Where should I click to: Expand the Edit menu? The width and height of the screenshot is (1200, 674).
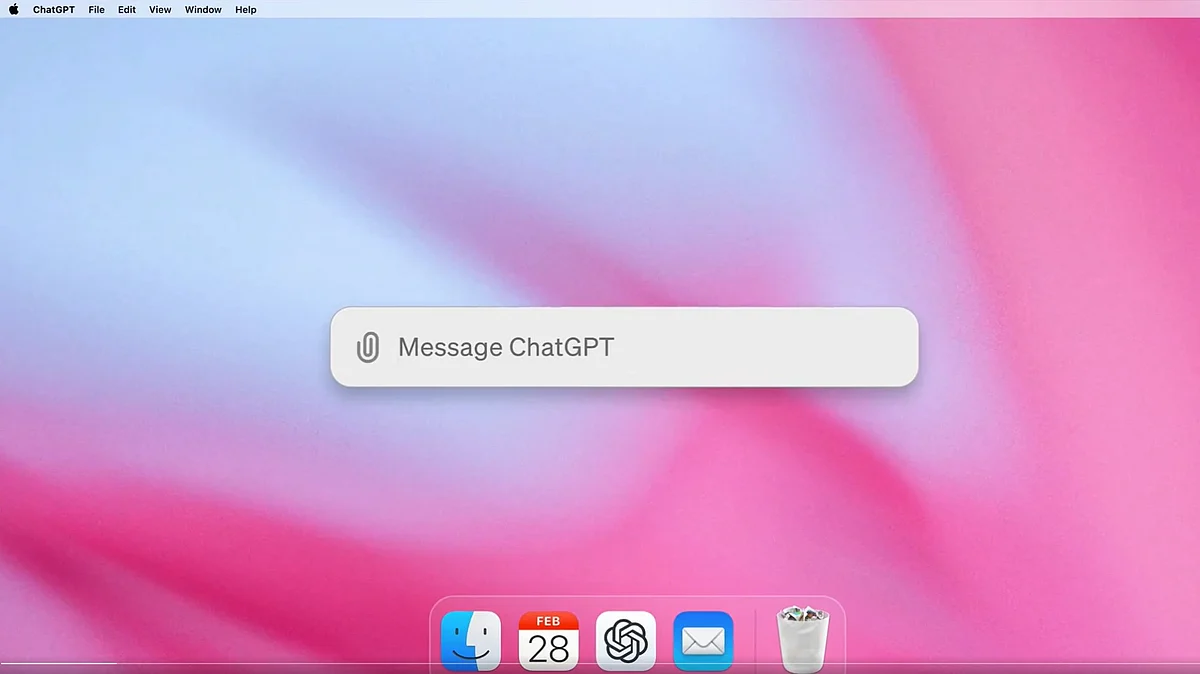(x=127, y=10)
